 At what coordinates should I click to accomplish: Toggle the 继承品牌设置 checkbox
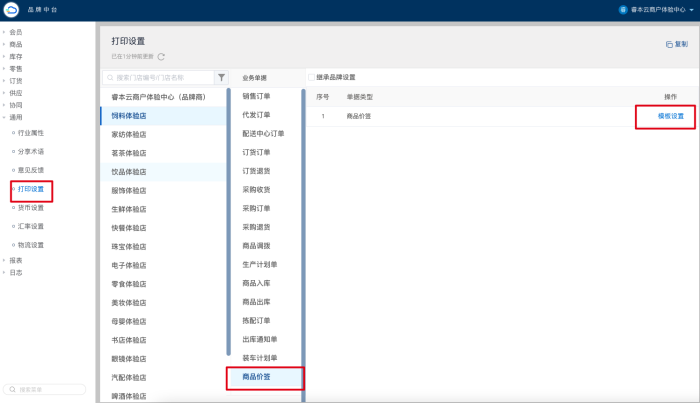[x=312, y=77]
